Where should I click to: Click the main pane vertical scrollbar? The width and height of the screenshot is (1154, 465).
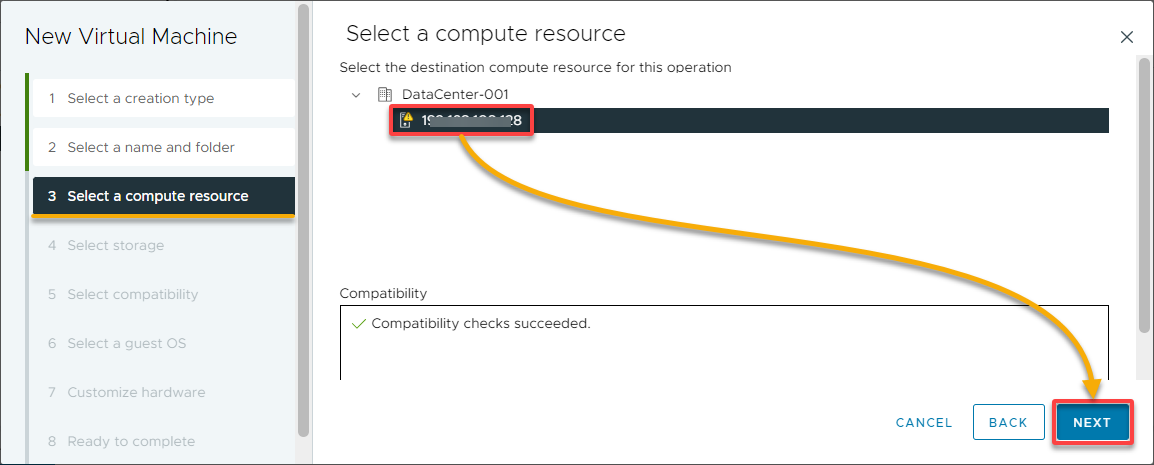pyautogui.click(x=1143, y=191)
